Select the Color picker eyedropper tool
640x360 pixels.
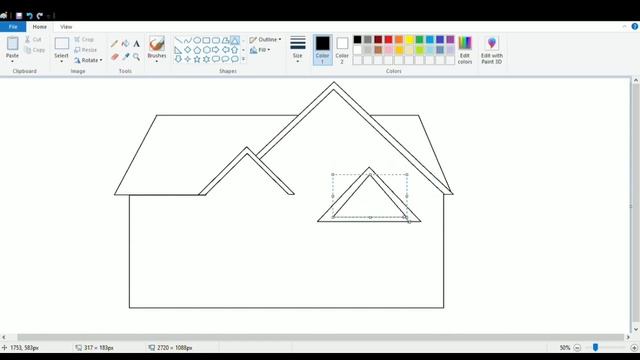tap(125, 57)
